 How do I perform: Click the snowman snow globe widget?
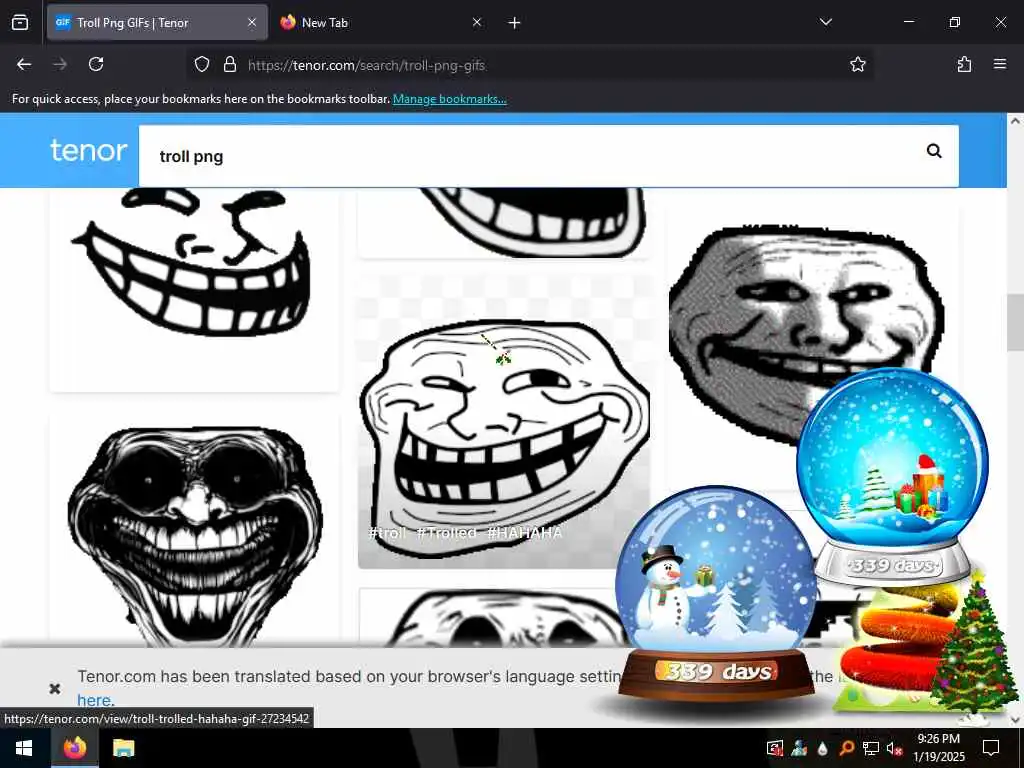coord(716,591)
